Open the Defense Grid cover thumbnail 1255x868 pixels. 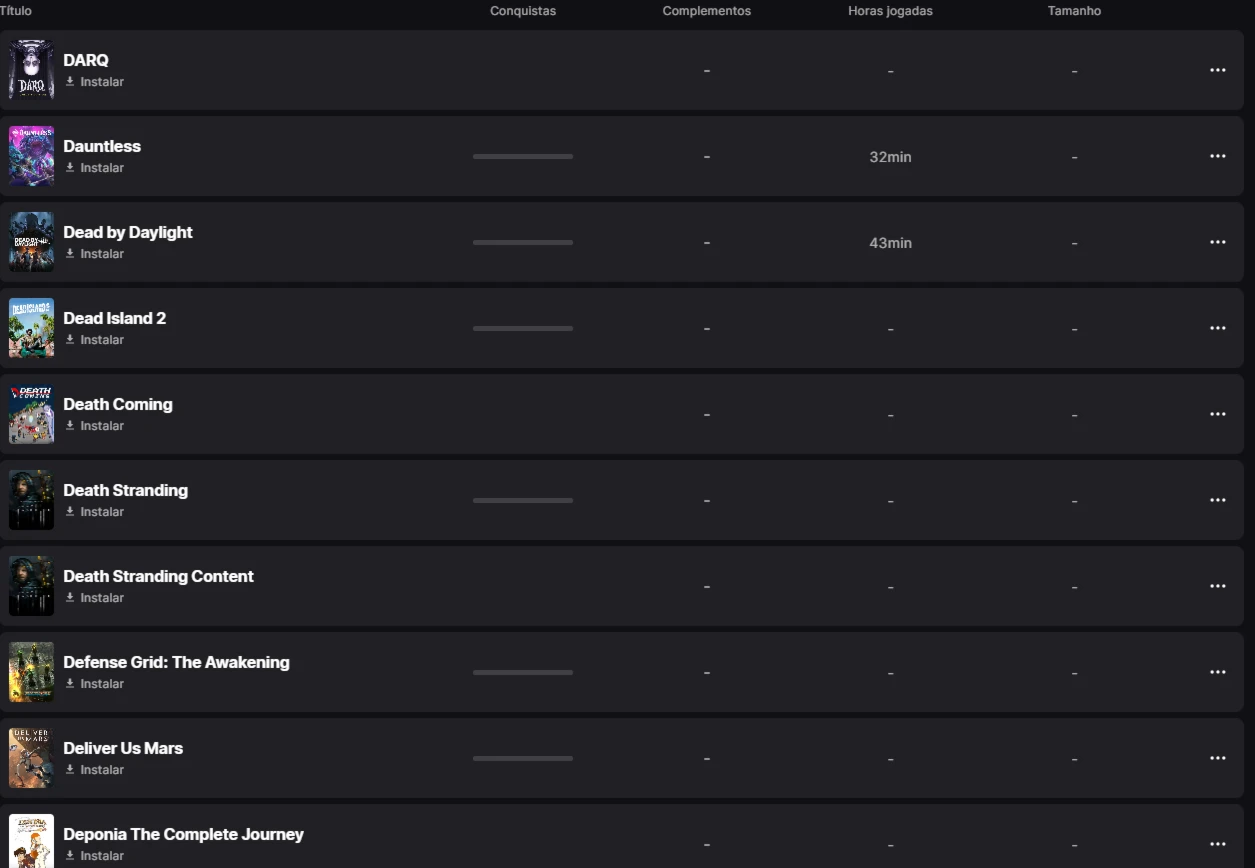click(31, 672)
